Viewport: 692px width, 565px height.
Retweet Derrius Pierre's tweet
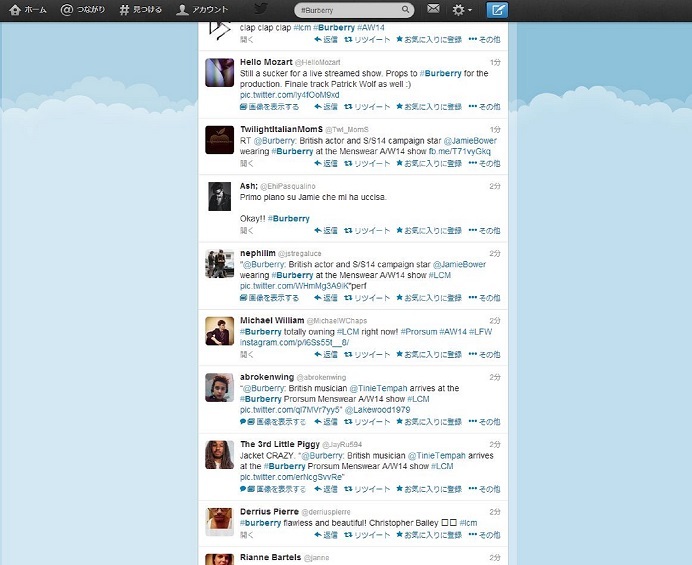click(x=367, y=535)
